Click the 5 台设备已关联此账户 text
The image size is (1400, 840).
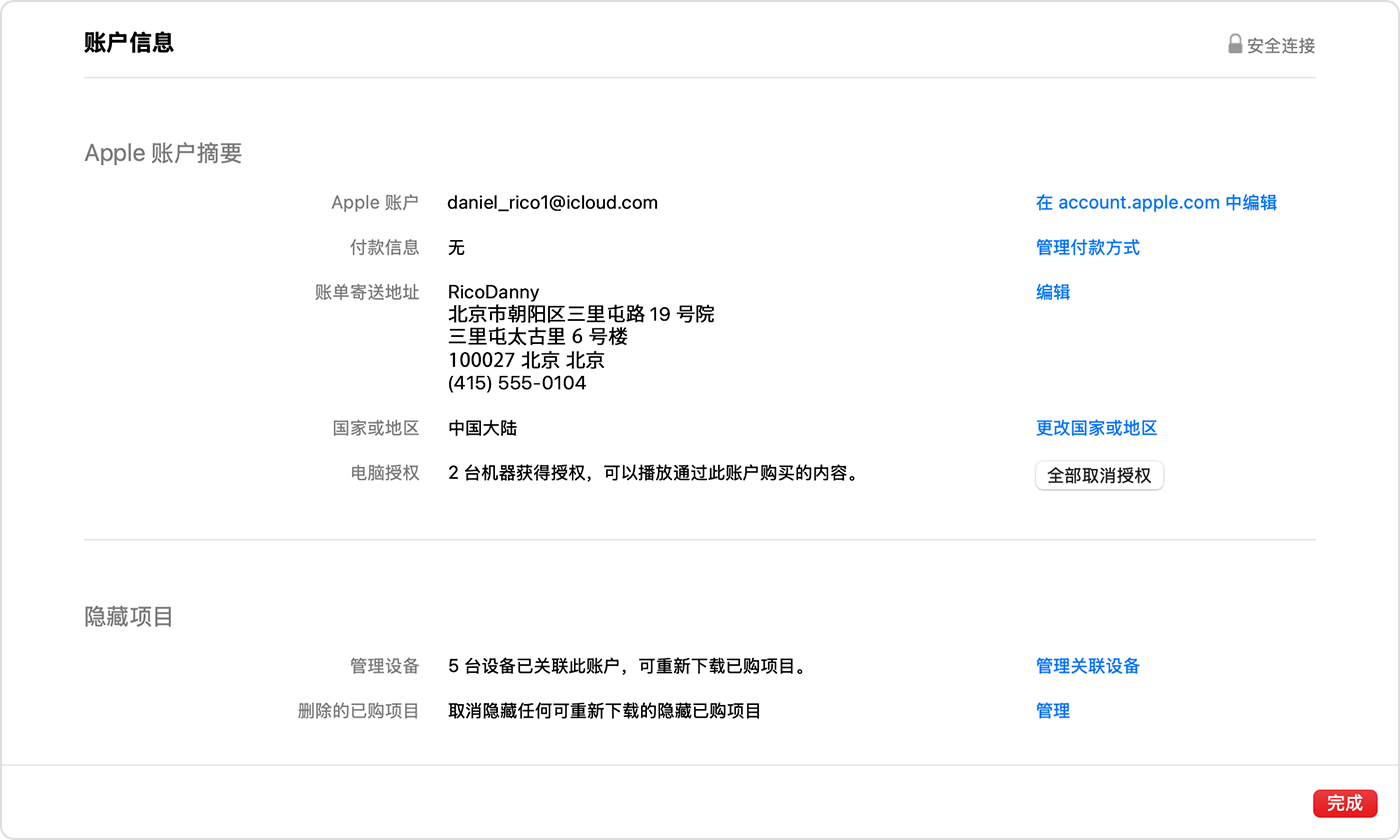627,666
